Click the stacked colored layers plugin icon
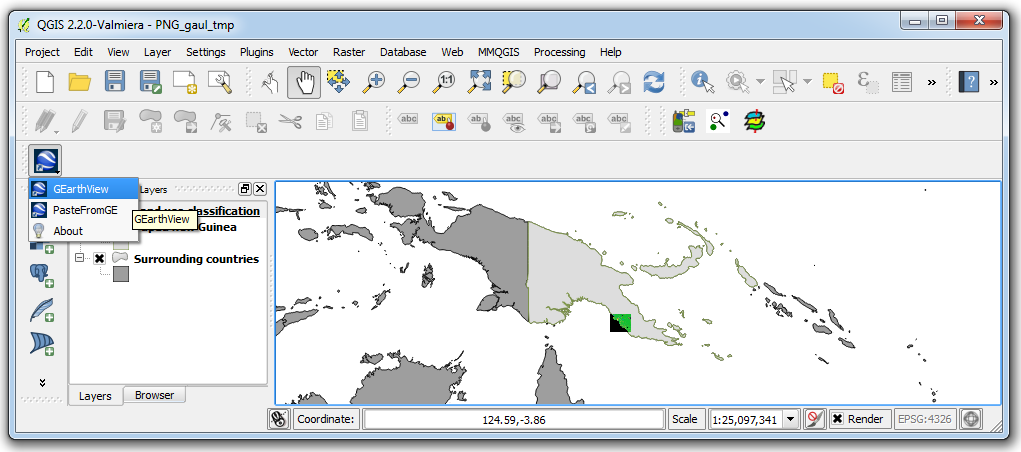 [x=754, y=121]
